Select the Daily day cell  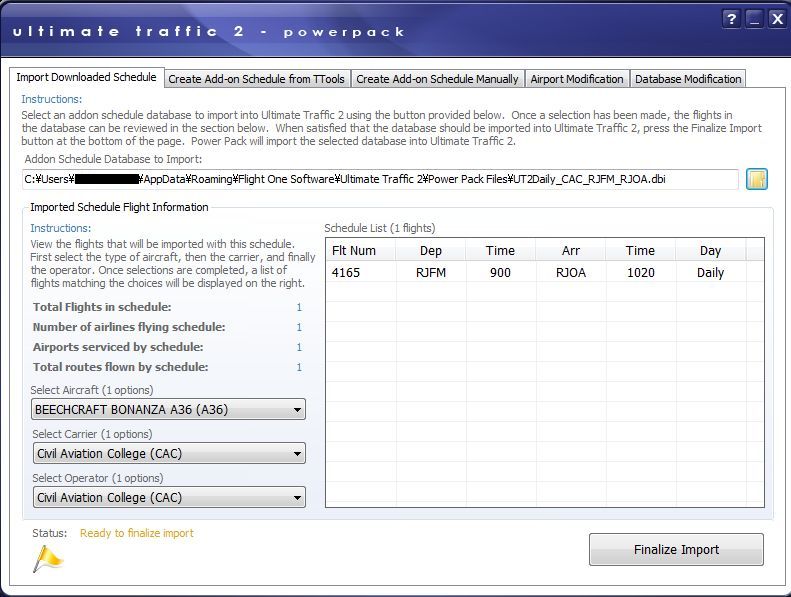710,273
